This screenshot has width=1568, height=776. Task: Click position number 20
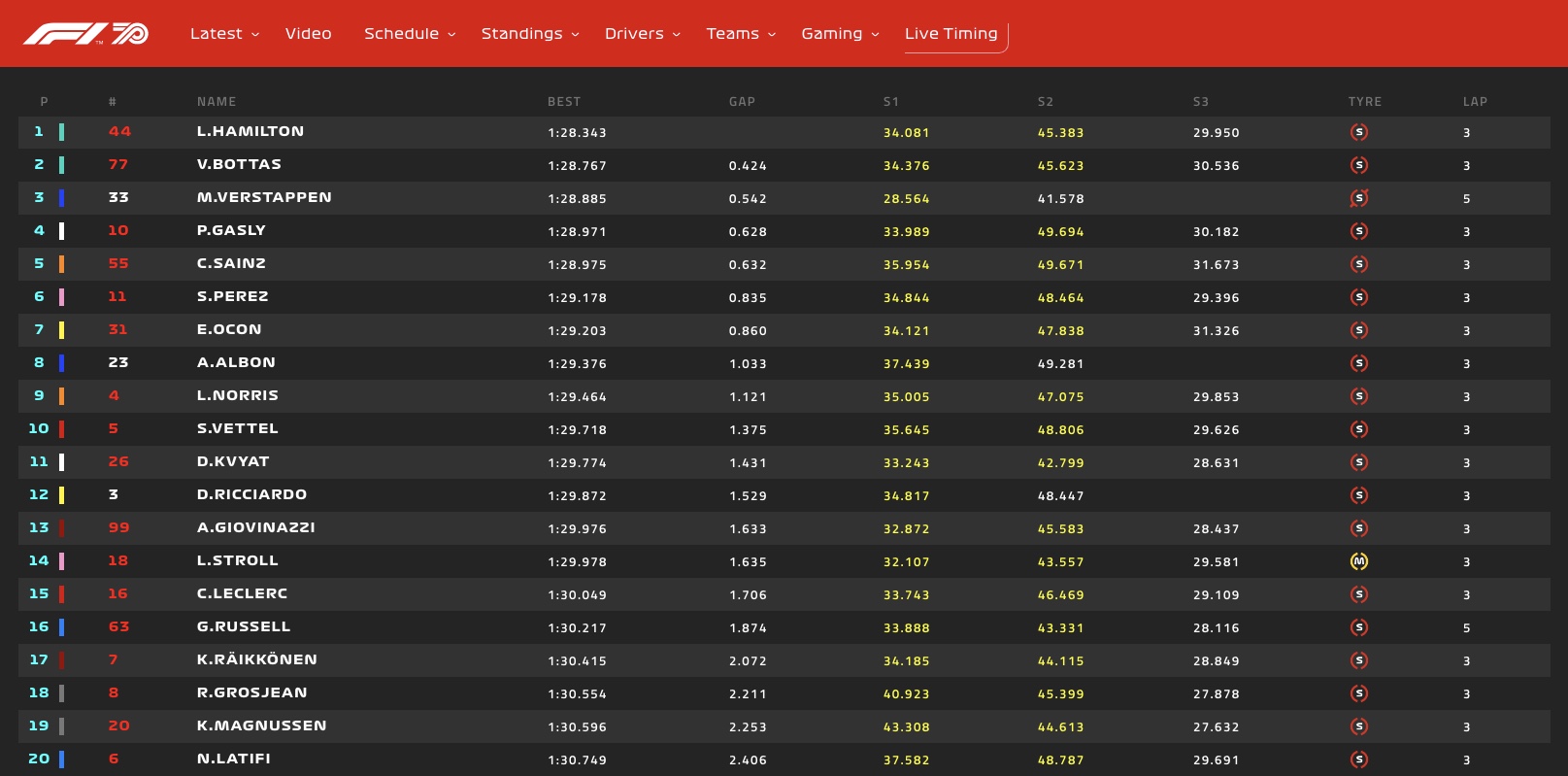click(x=39, y=759)
